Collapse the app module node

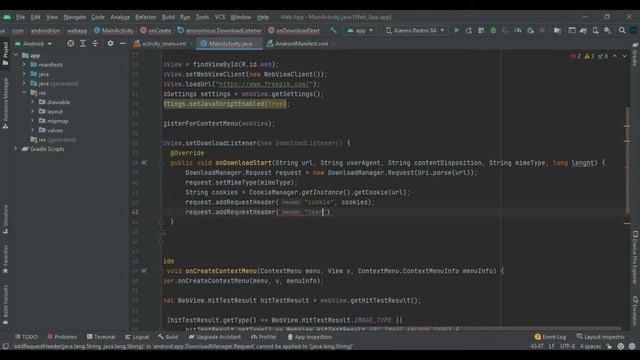click(16, 55)
